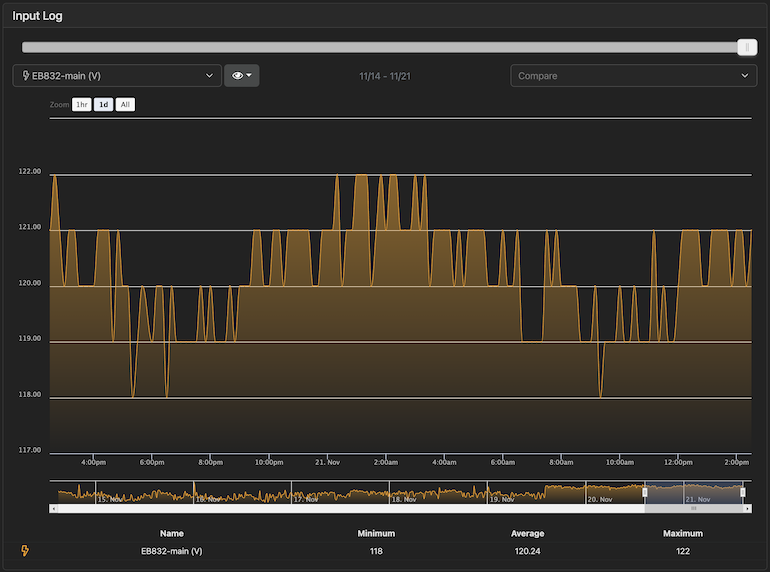Viewport: 770px width, 572px height.
Task: Click the 6:00pm x-axis label
Action: [x=152, y=462]
